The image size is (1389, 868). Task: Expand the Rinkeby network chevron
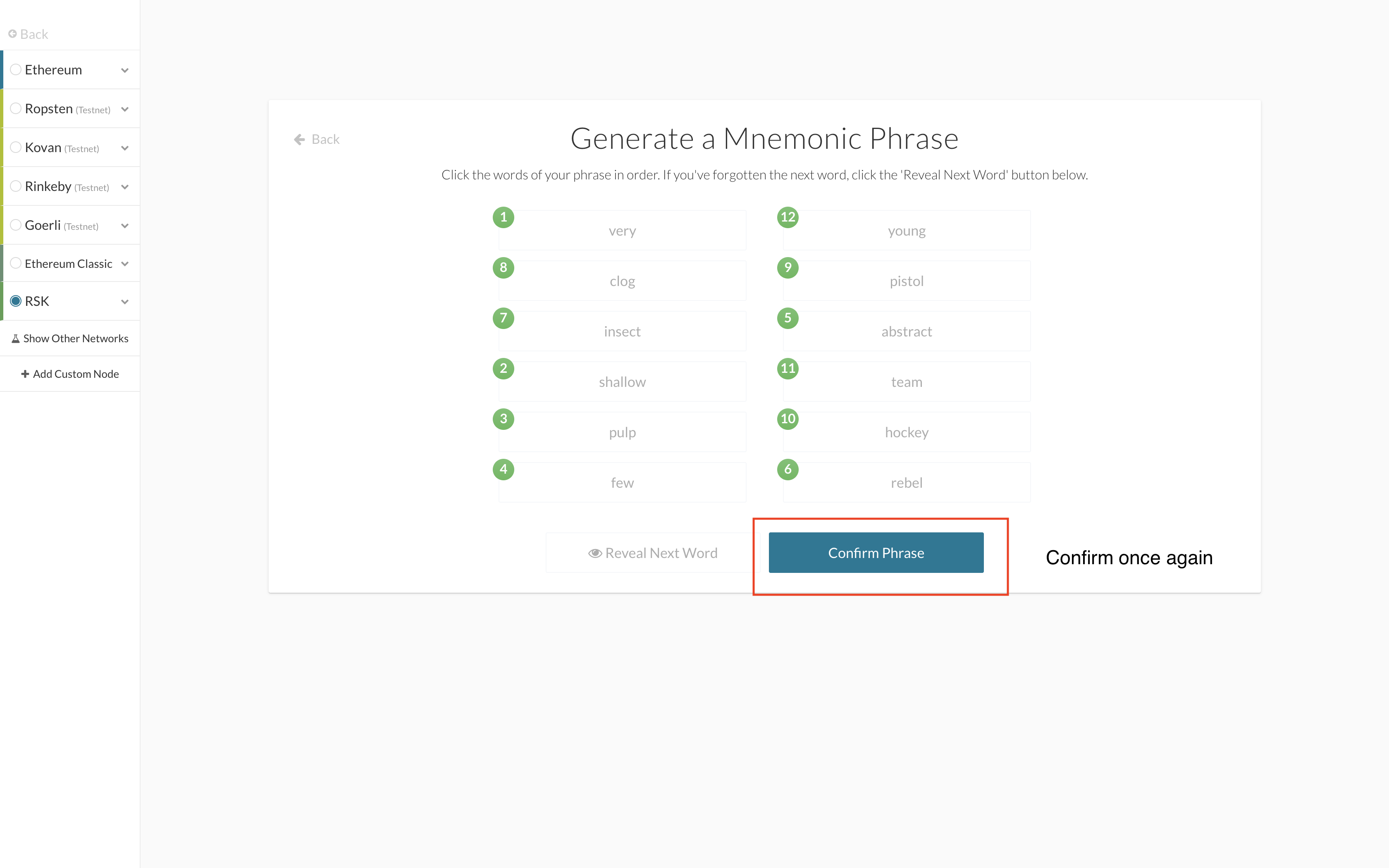pos(124,186)
